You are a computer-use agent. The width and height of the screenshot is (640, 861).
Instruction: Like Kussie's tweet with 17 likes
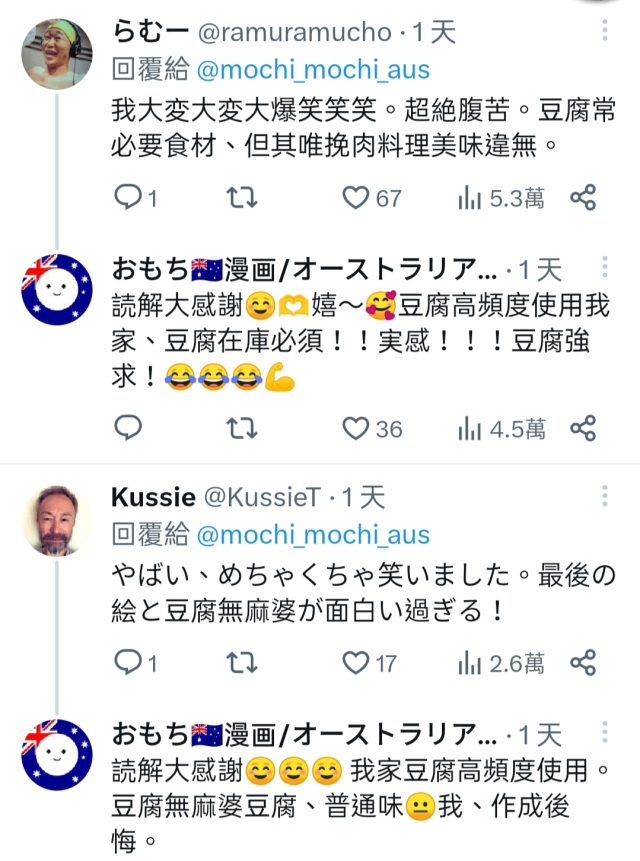pos(356,662)
